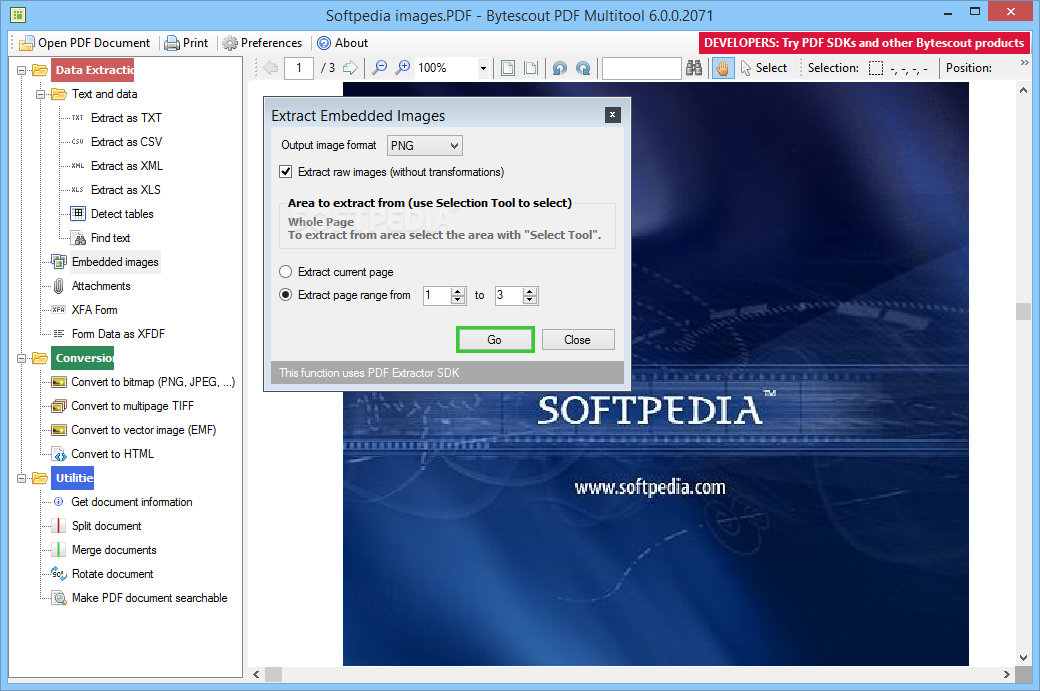This screenshot has height=691, width=1040.
Task: Collapse the Conversion tree node
Action: click(x=21, y=358)
